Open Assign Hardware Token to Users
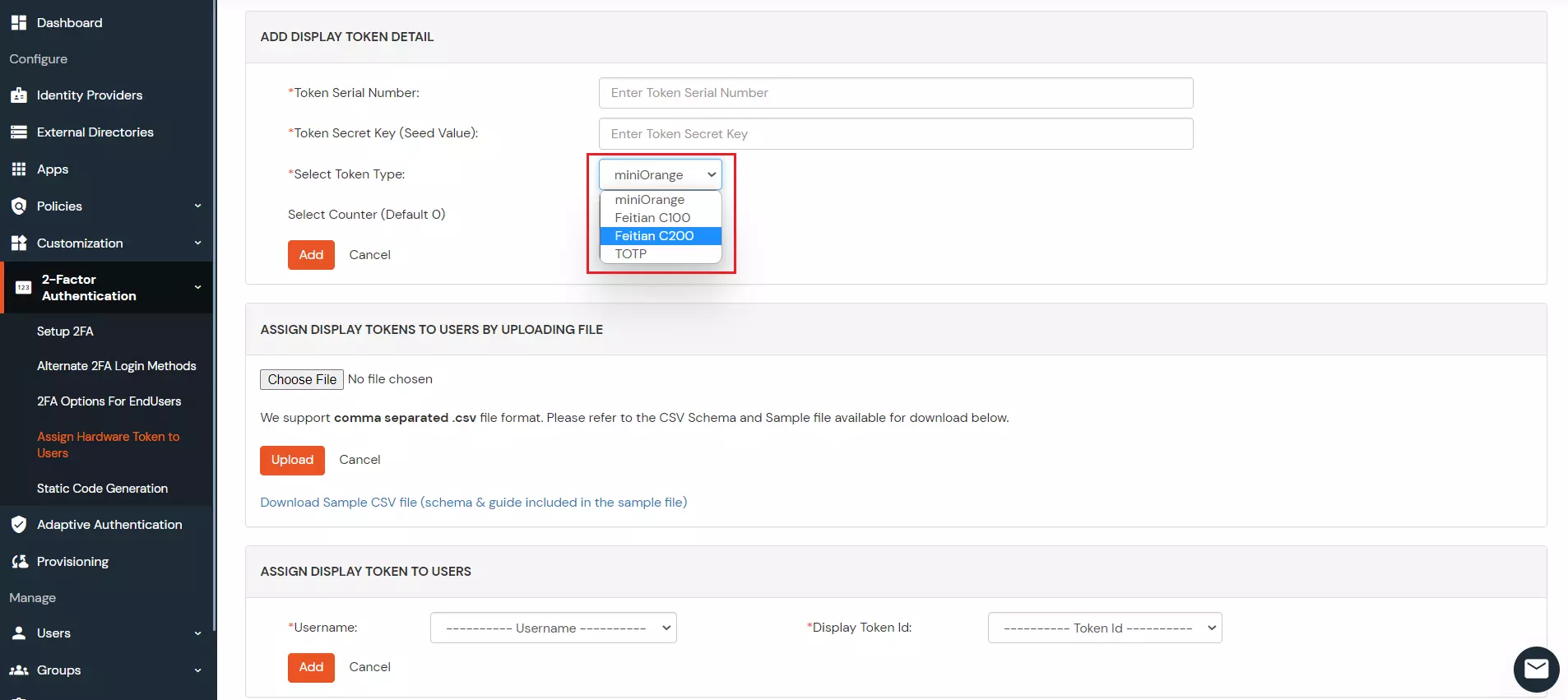The height and width of the screenshot is (700, 1568). [108, 445]
